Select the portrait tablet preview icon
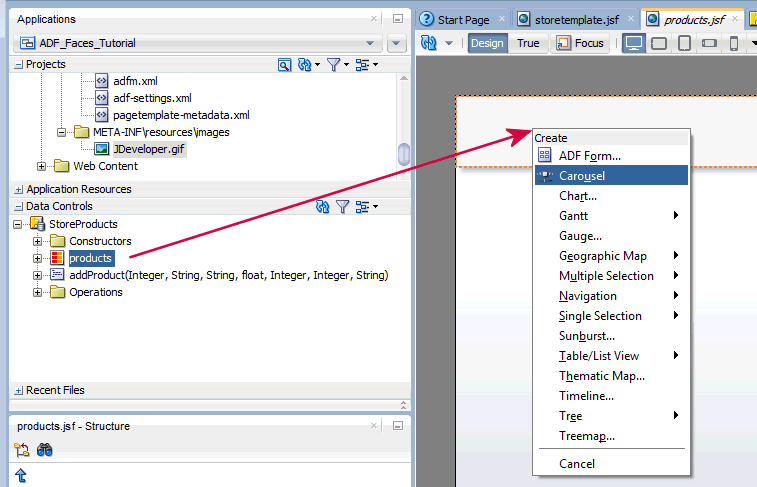The image size is (757, 487). 684,43
